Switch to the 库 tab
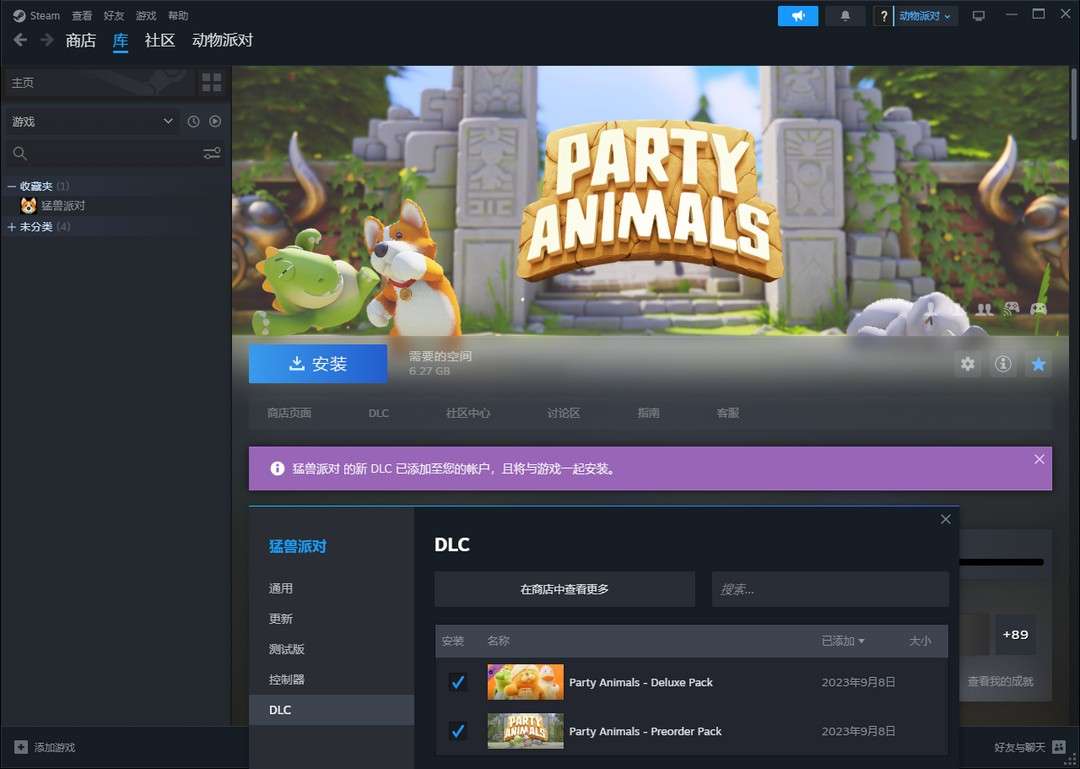This screenshot has height=769, width=1080. [x=121, y=40]
